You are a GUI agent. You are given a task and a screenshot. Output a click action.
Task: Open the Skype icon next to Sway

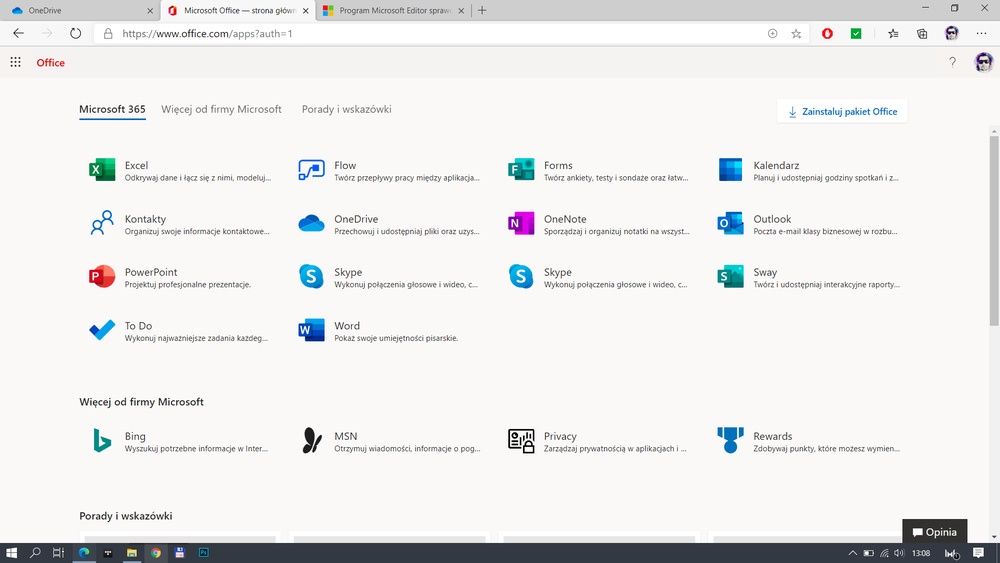coord(521,277)
